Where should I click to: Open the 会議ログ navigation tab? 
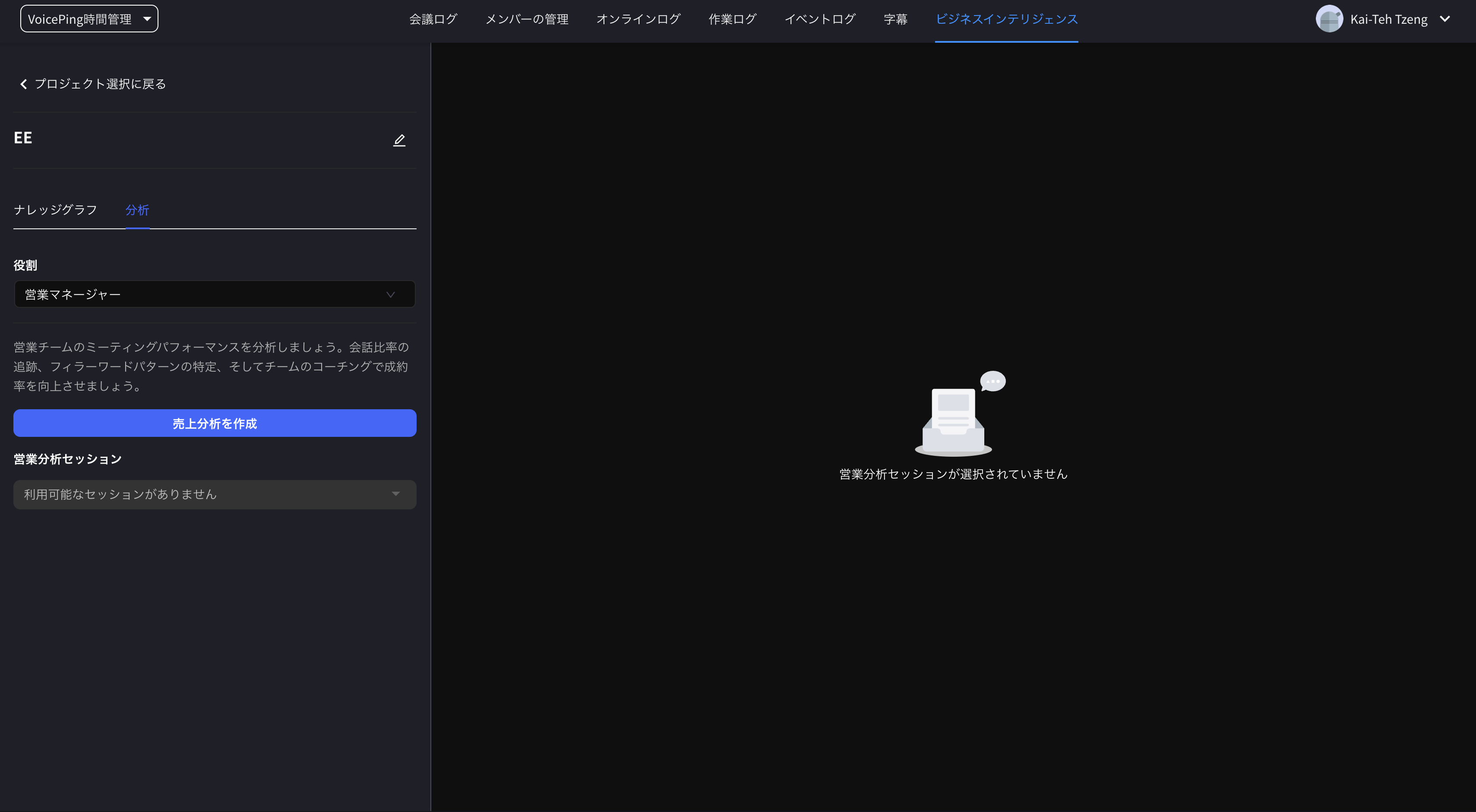pyautogui.click(x=432, y=18)
